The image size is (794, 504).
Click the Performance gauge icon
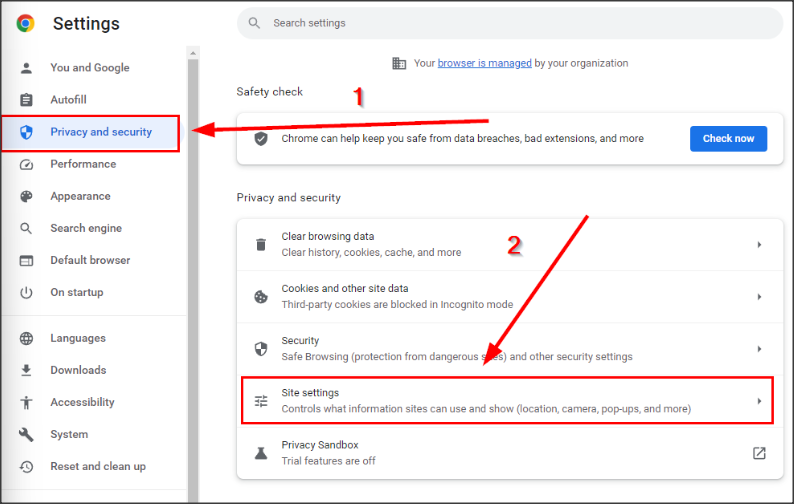27,164
